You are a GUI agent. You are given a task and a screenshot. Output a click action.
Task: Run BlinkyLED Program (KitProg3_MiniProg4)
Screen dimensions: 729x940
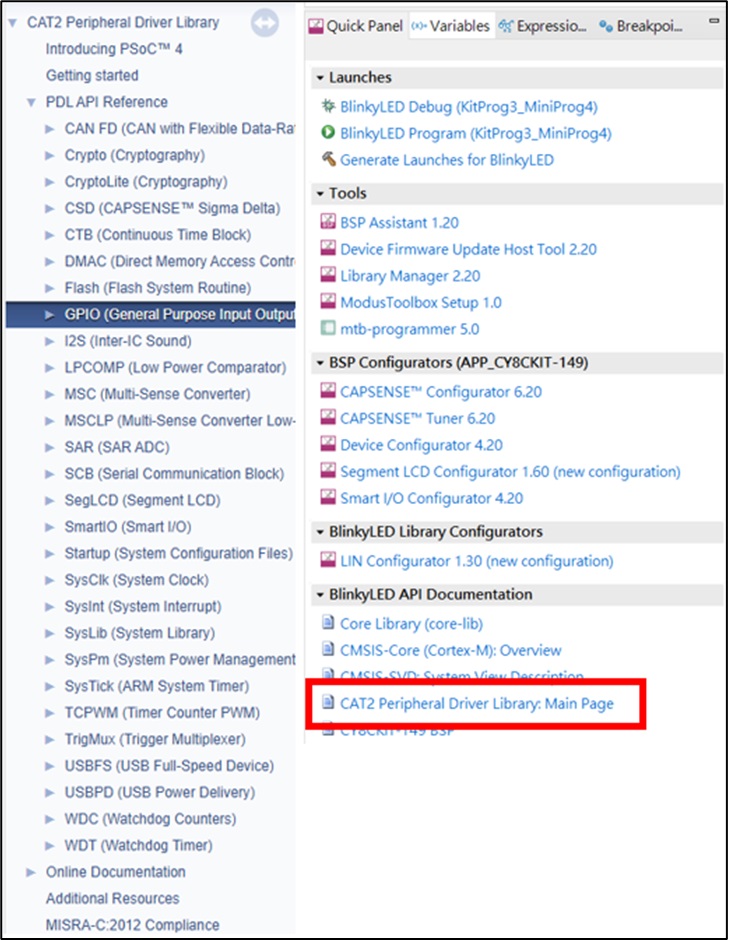click(x=475, y=133)
